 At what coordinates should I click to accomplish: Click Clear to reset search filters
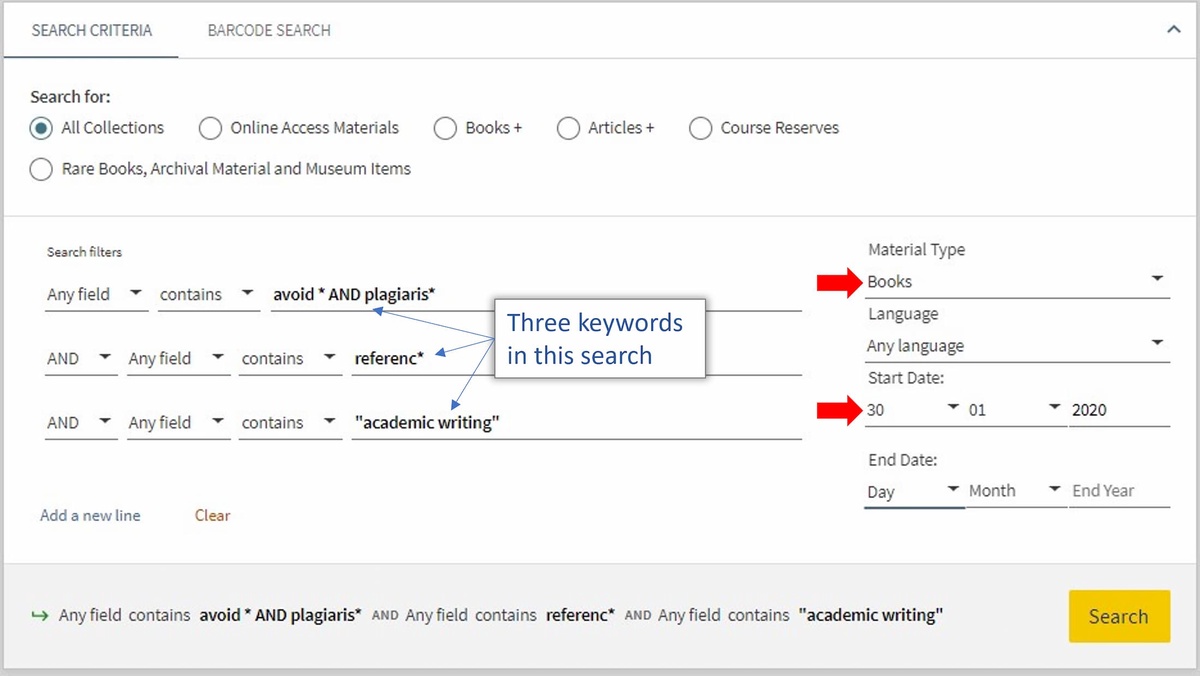[212, 515]
